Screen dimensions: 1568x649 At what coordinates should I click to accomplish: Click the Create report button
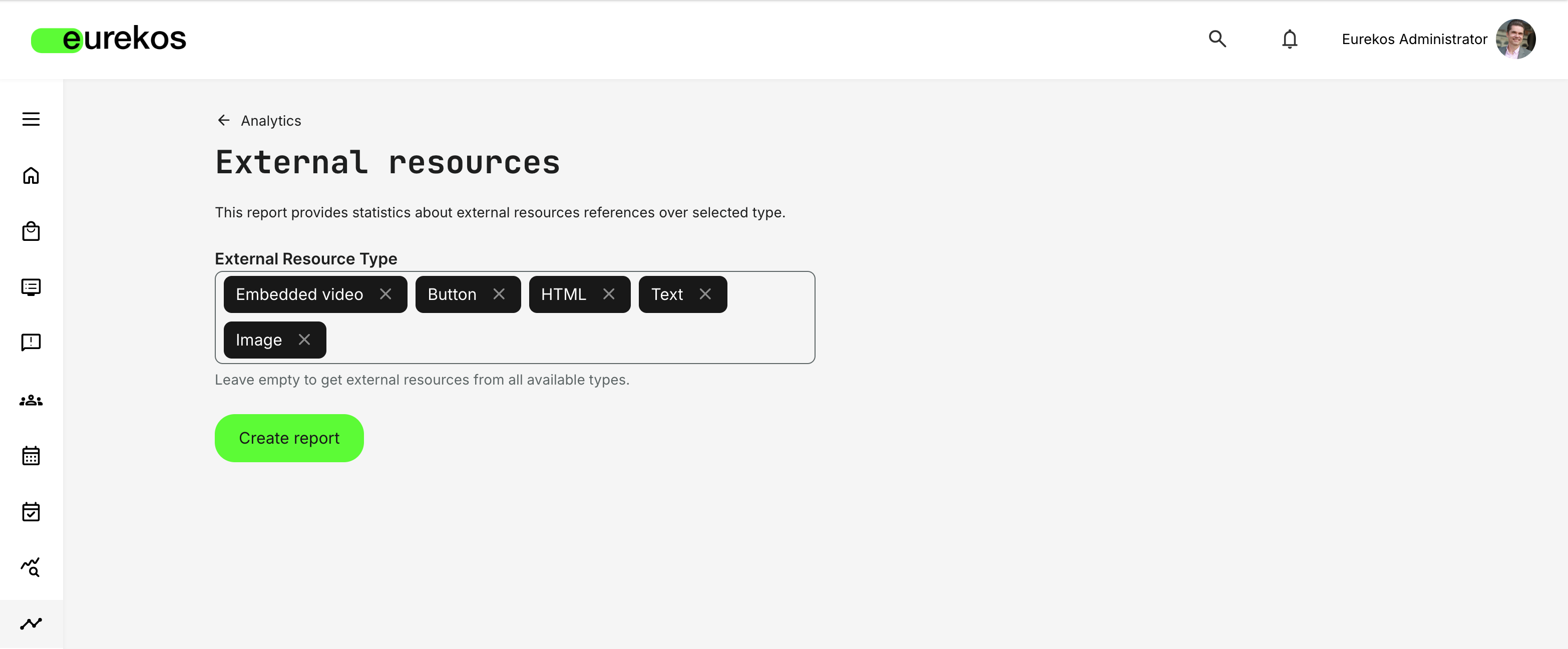pos(288,438)
